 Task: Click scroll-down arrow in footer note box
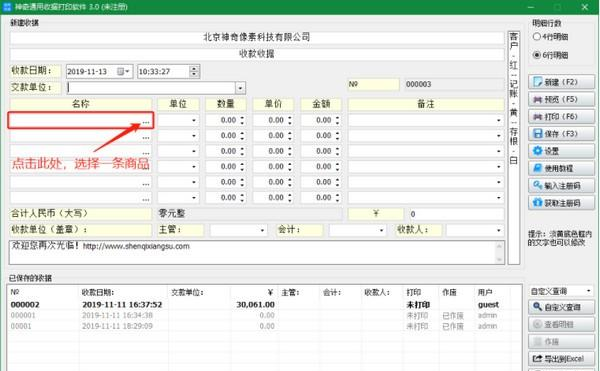[499, 260]
